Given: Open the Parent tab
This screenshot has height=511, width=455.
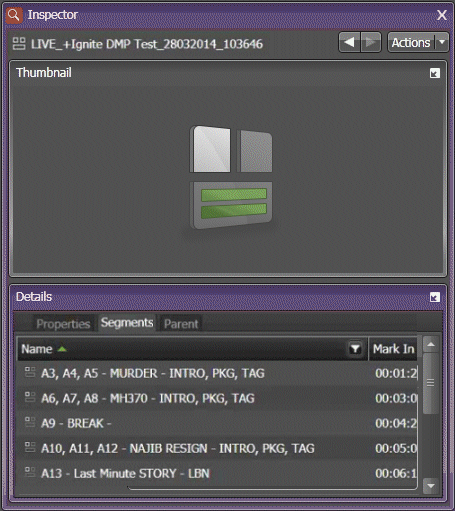Looking at the screenshot, I should (x=181, y=324).
